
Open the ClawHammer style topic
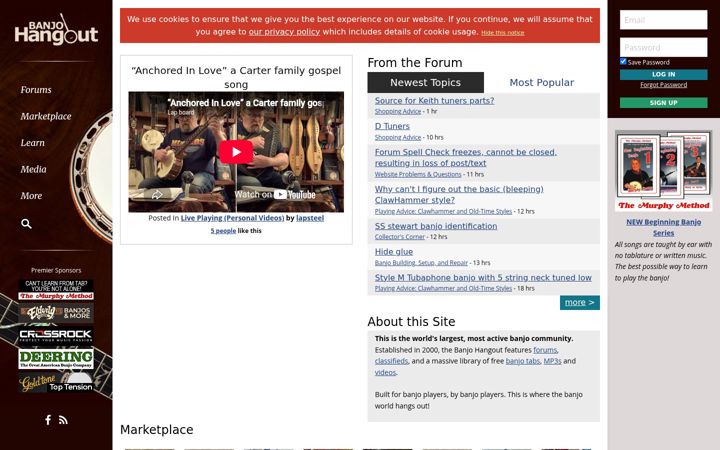click(x=459, y=195)
